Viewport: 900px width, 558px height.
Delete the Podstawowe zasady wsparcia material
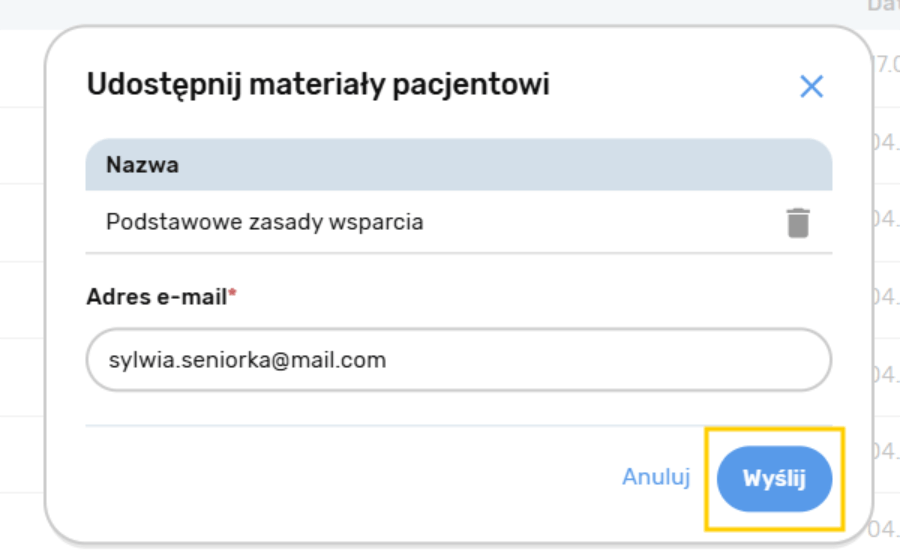tap(797, 222)
